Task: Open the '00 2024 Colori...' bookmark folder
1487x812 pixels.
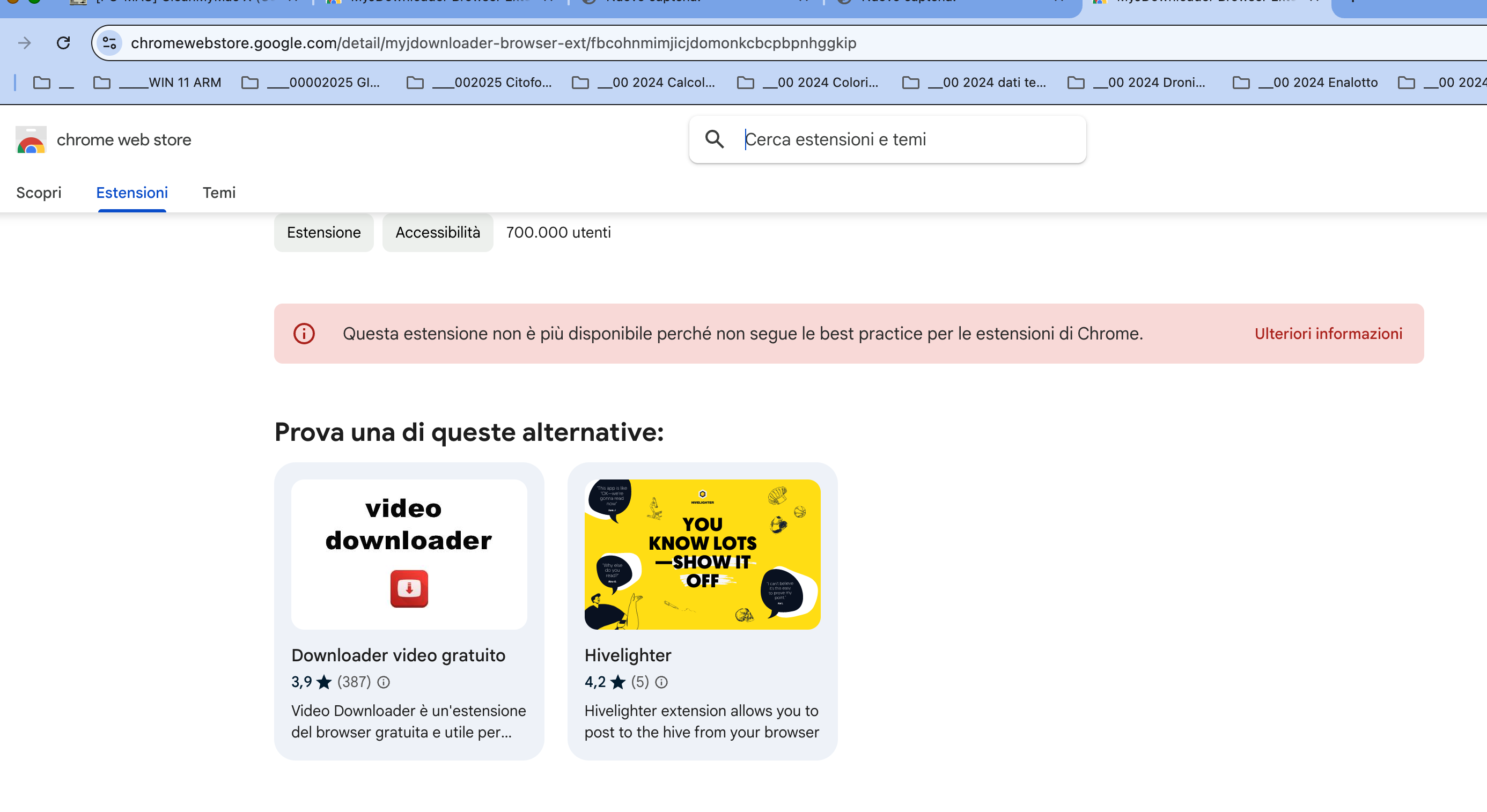Action: 807,83
